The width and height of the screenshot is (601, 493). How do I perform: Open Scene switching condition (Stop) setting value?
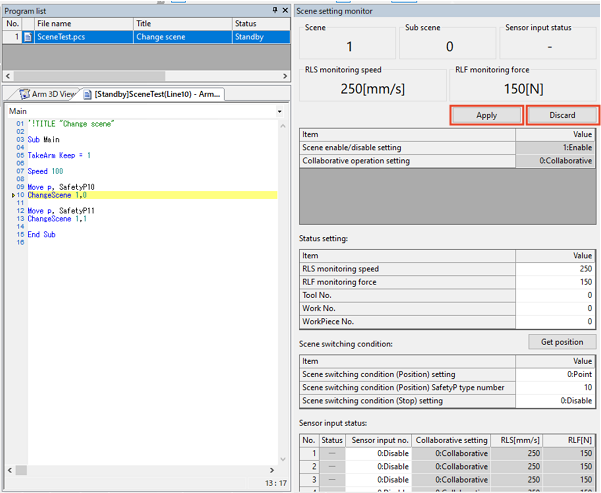tap(555, 401)
